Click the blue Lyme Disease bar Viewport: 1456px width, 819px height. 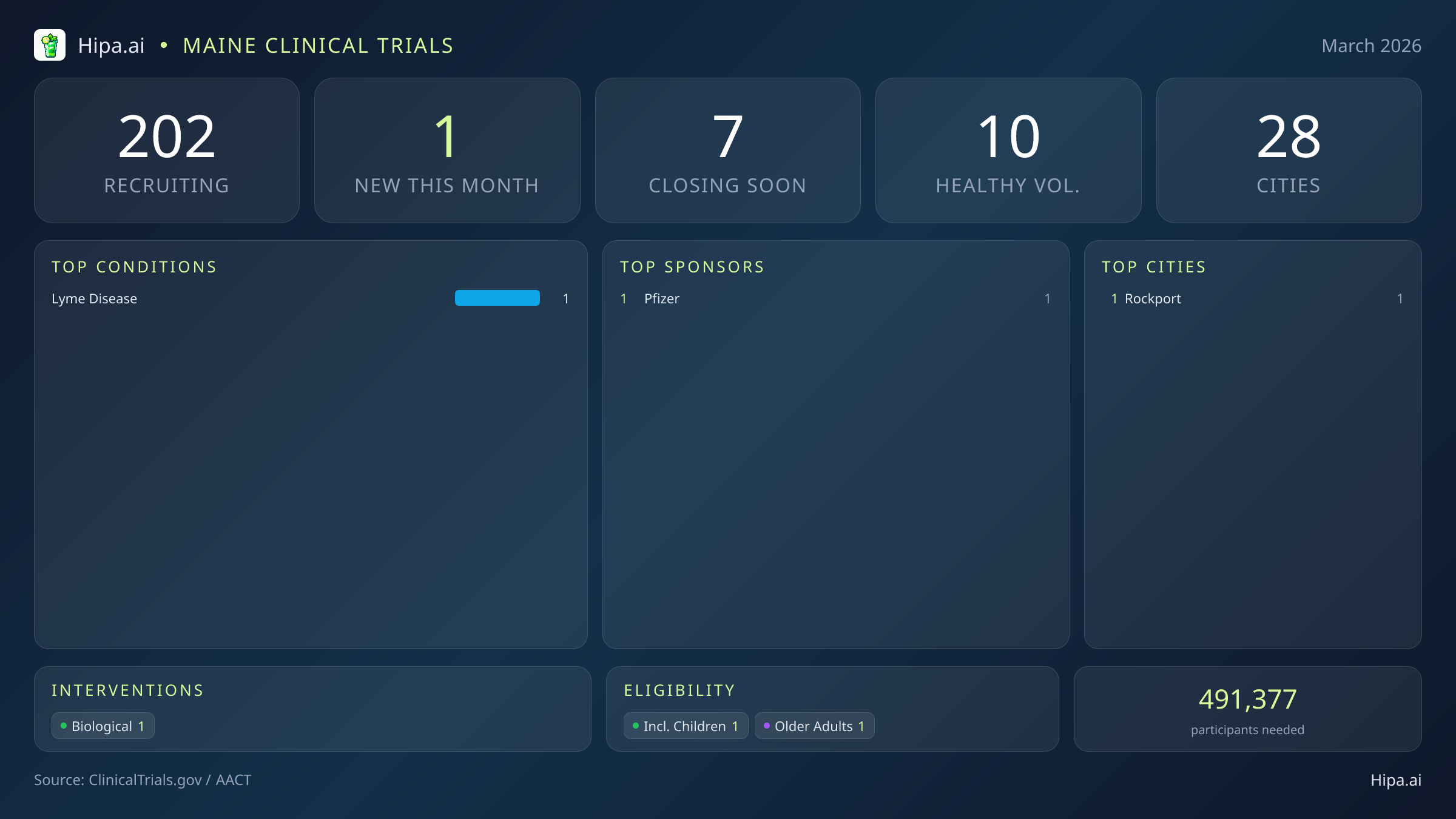click(x=497, y=298)
